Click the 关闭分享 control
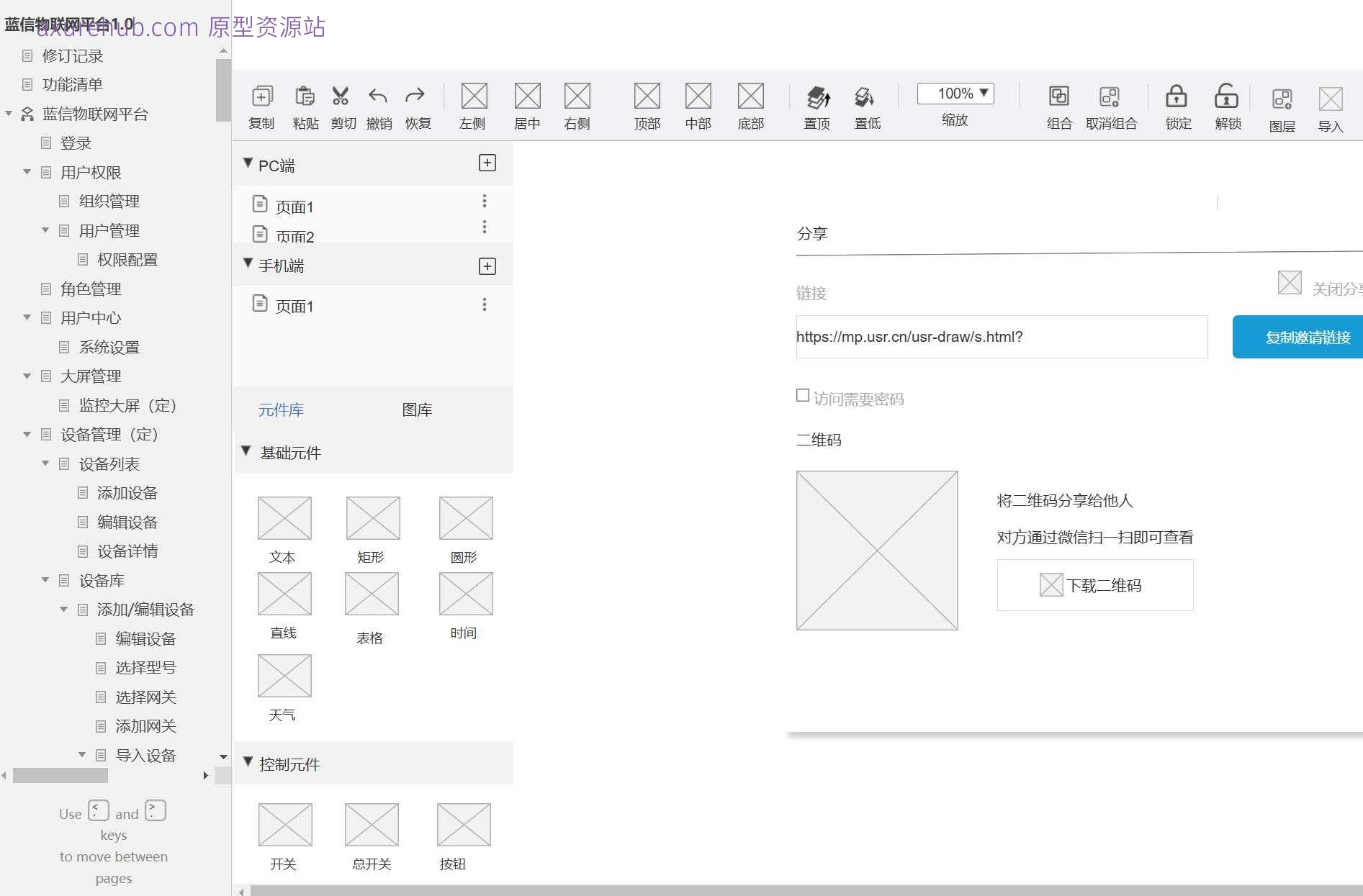This screenshot has height=896, width=1363. [x=1321, y=284]
